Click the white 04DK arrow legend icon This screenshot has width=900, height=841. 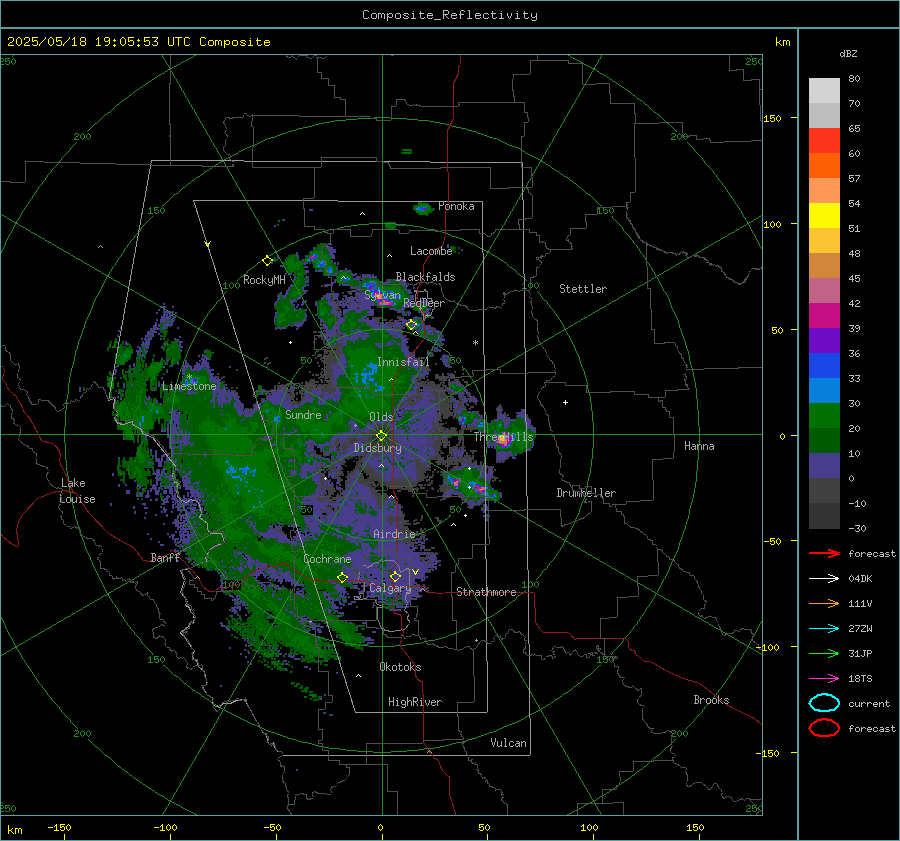(x=824, y=578)
